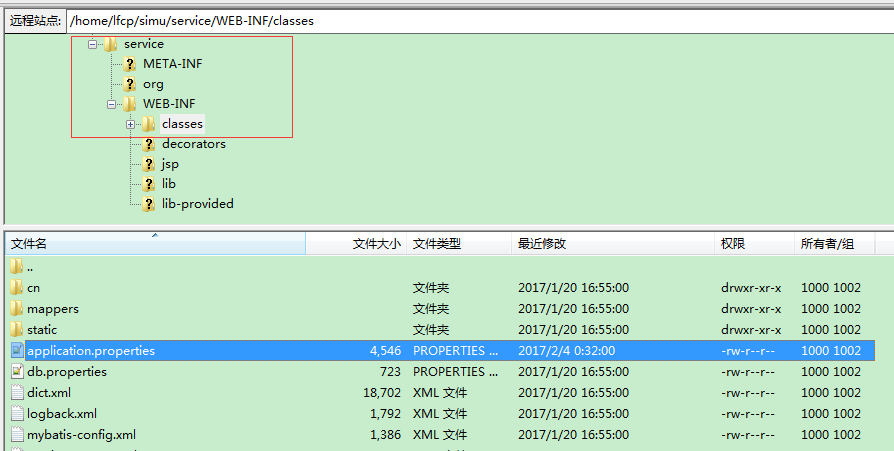This screenshot has width=894, height=451.
Task: Click the 4,546 size of application.properties
Action: [385, 351]
